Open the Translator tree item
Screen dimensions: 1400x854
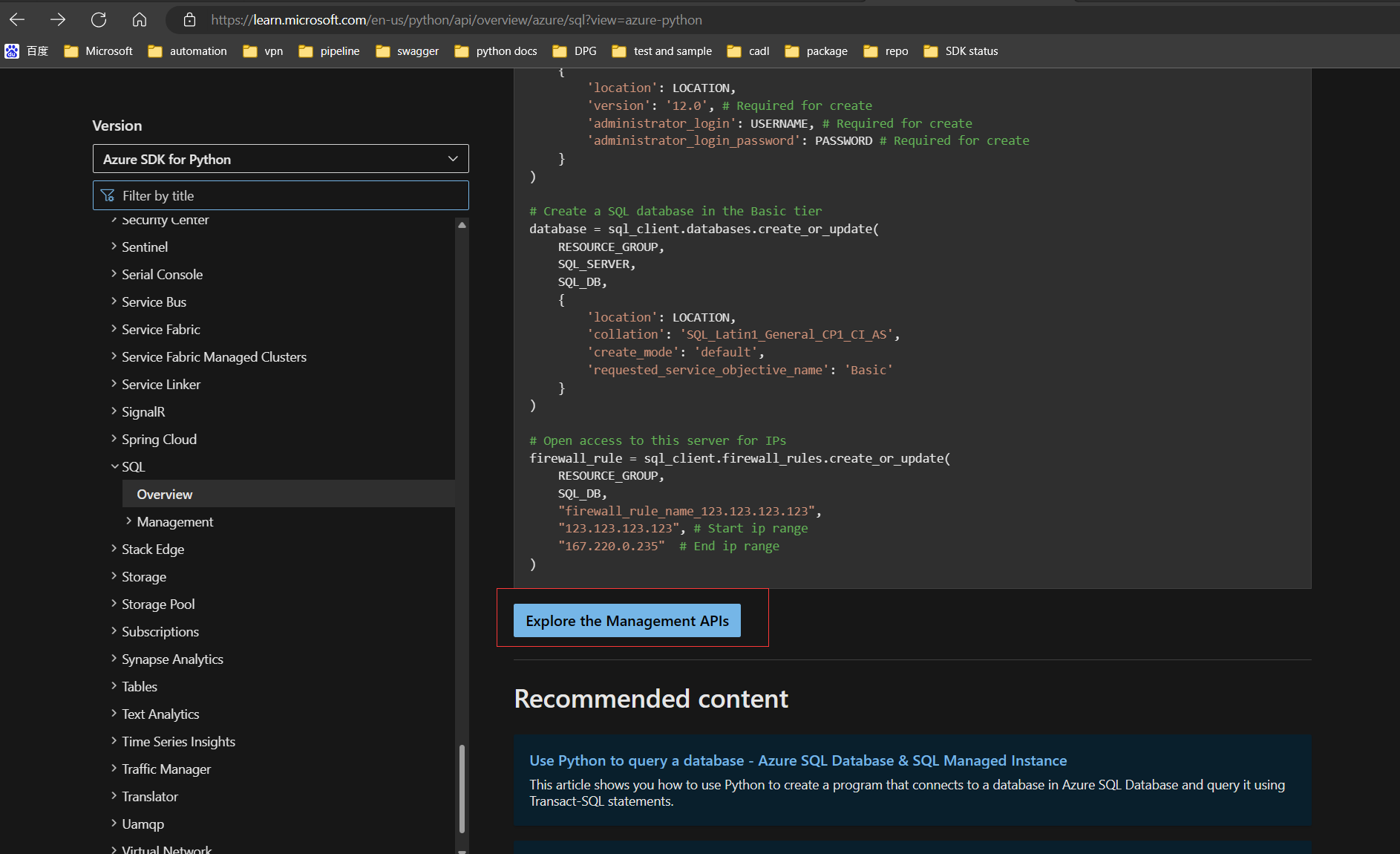150,797
